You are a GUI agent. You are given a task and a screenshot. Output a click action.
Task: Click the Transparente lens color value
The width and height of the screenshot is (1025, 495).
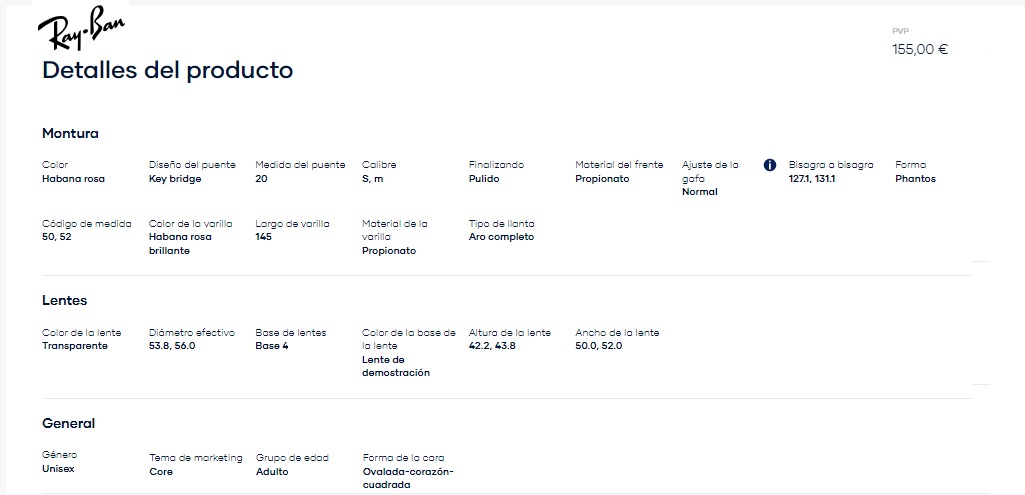click(75, 346)
